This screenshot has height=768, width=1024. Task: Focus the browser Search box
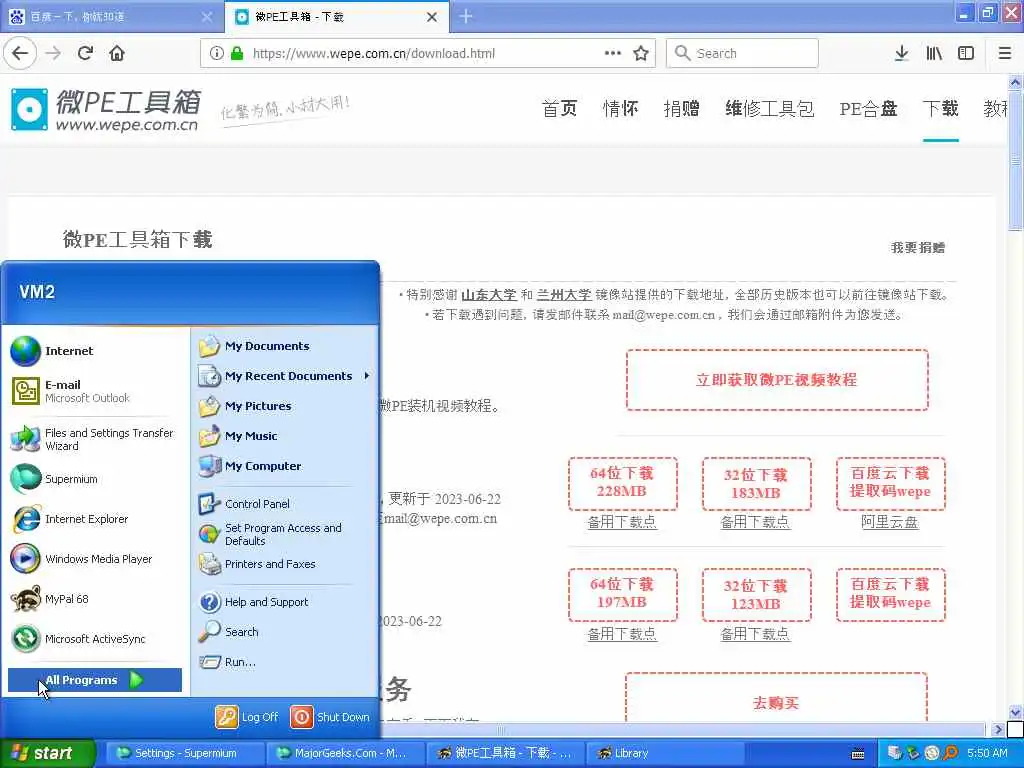pos(742,53)
